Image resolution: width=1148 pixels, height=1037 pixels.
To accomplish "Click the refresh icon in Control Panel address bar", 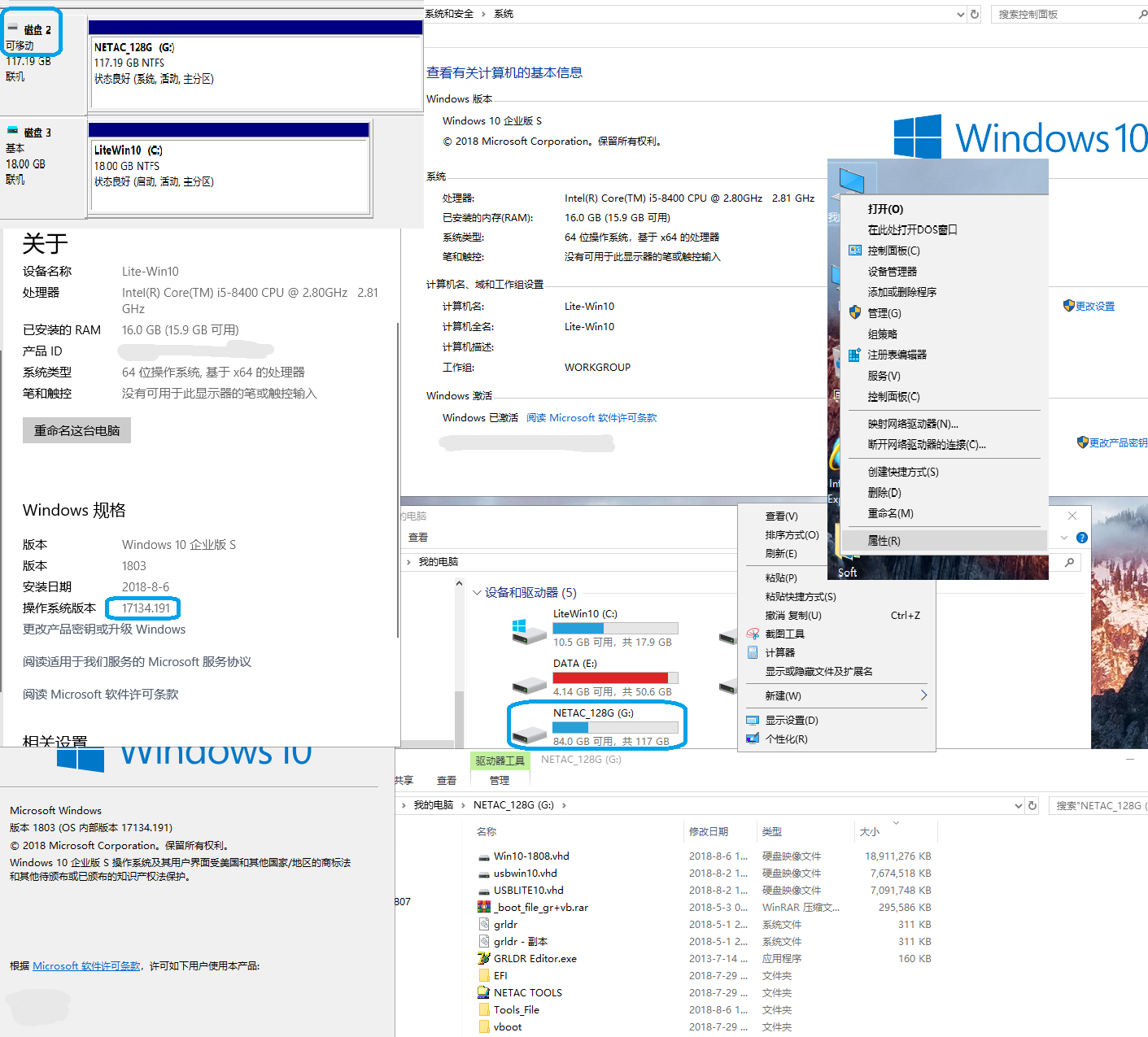I will click(975, 14).
